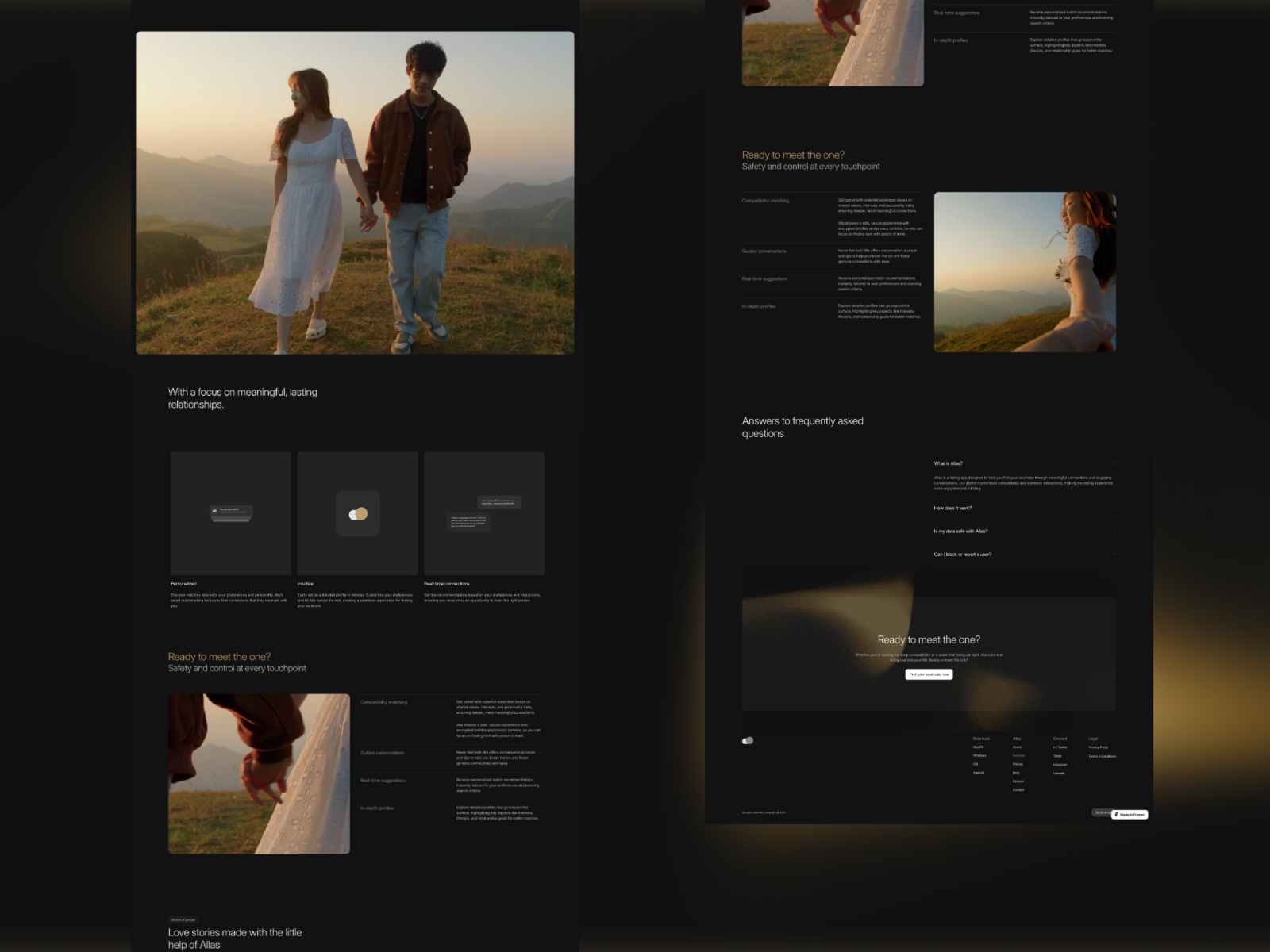Screen dimensions: 1270x952
Task: Expand the "Is my data safe with Allas?" question
Action: pyautogui.click(x=1024, y=531)
